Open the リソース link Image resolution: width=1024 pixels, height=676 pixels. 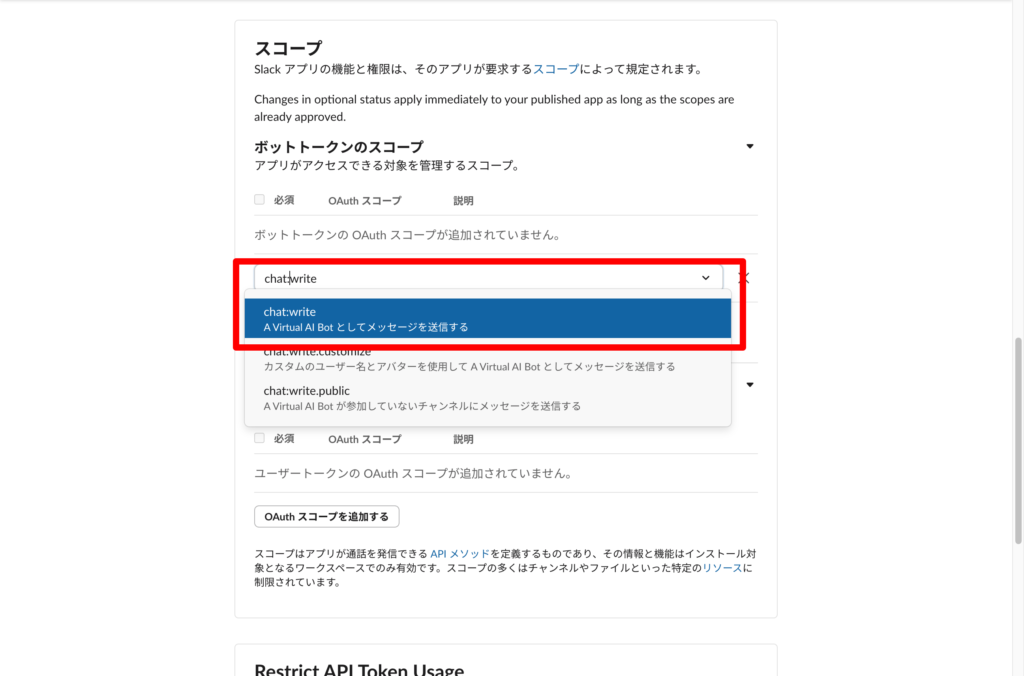tap(722, 567)
